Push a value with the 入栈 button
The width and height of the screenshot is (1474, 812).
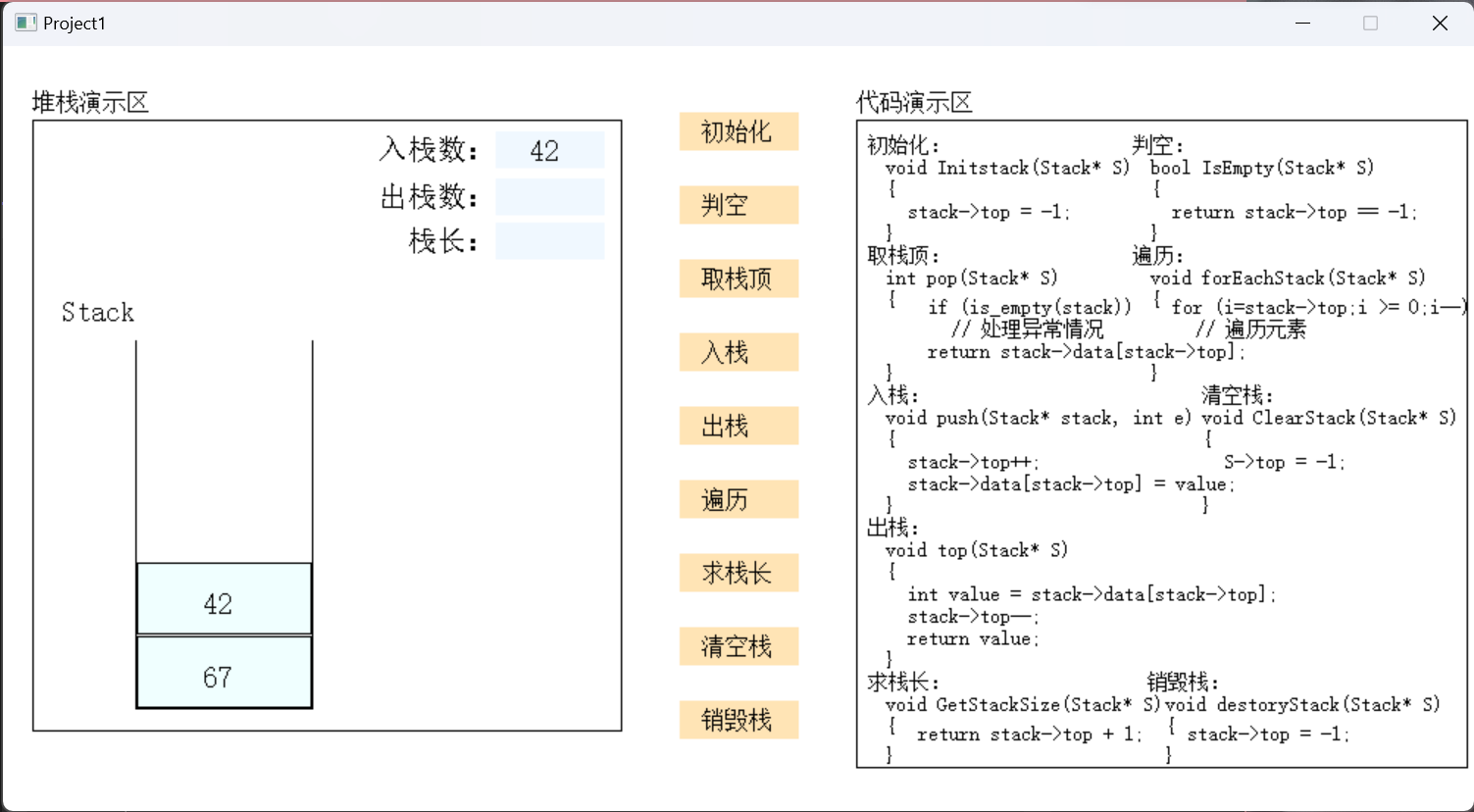pos(738,353)
